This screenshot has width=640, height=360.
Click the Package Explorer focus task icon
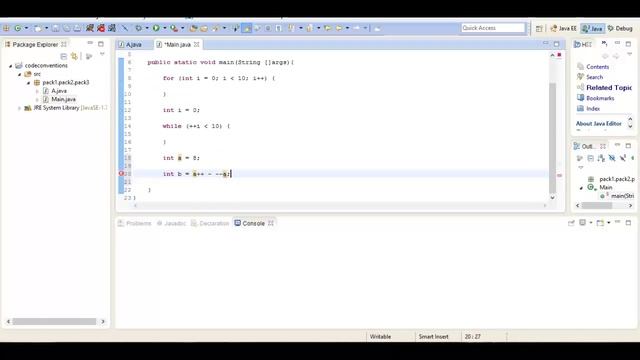[x=89, y=56]
